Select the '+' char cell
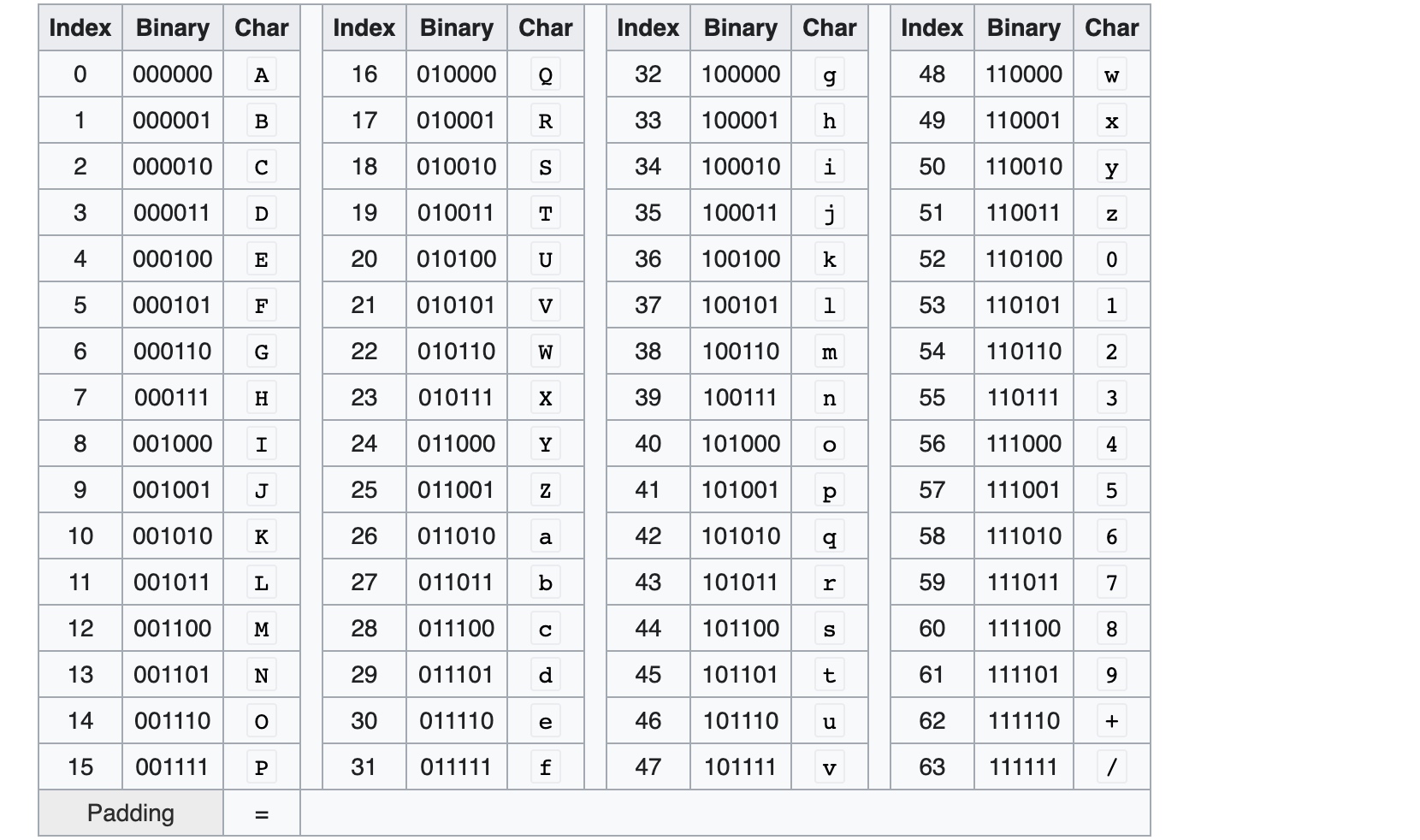 click(1112, 721)
